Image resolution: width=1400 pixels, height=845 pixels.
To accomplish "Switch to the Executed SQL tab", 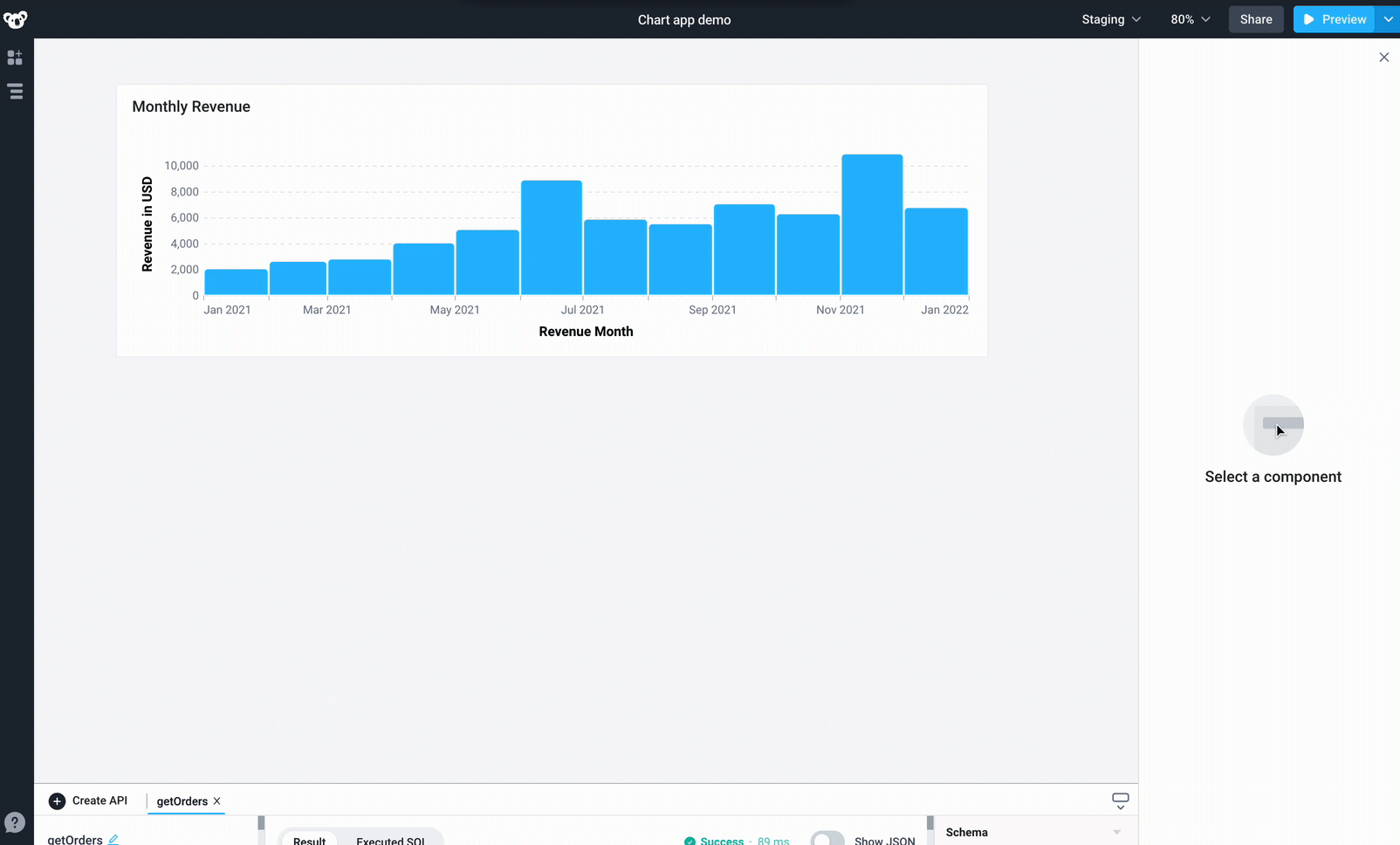I will (x=390, y=840).
